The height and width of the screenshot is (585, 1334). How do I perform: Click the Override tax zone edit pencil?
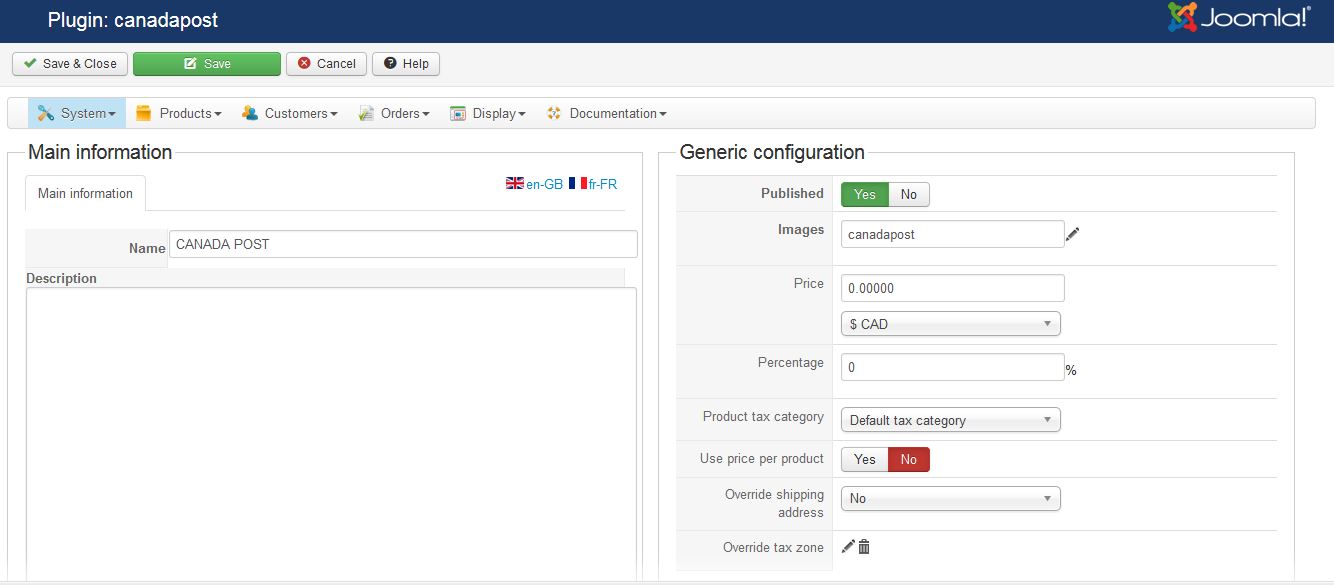(x=848, y=546)
